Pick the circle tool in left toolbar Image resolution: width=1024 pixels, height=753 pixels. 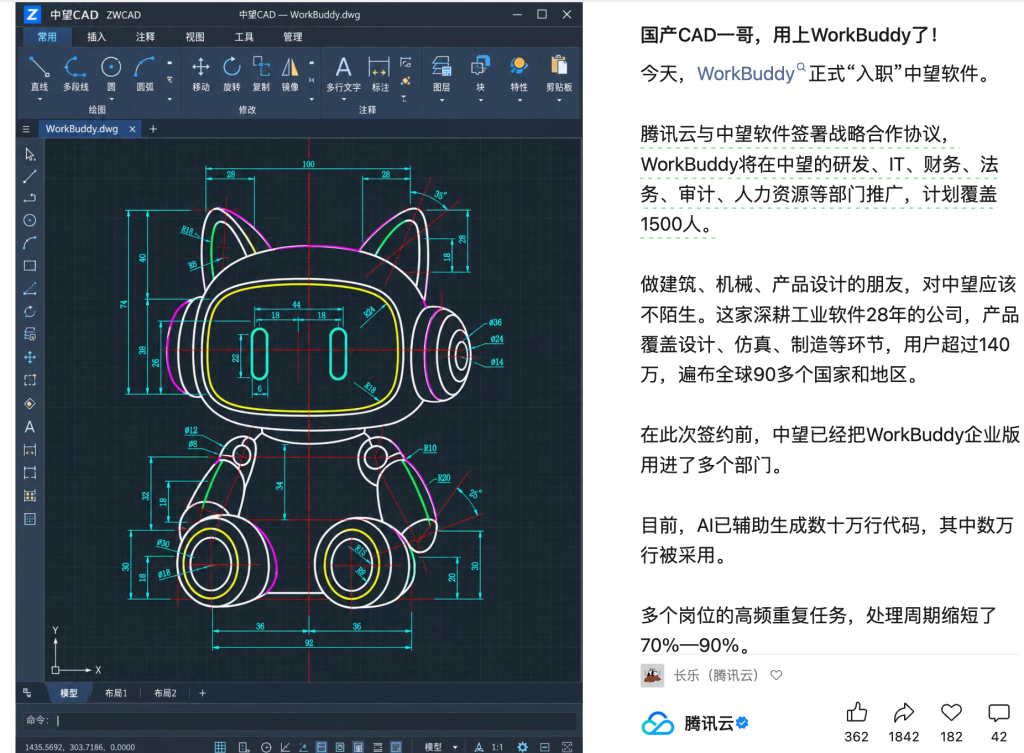(29, 220)
